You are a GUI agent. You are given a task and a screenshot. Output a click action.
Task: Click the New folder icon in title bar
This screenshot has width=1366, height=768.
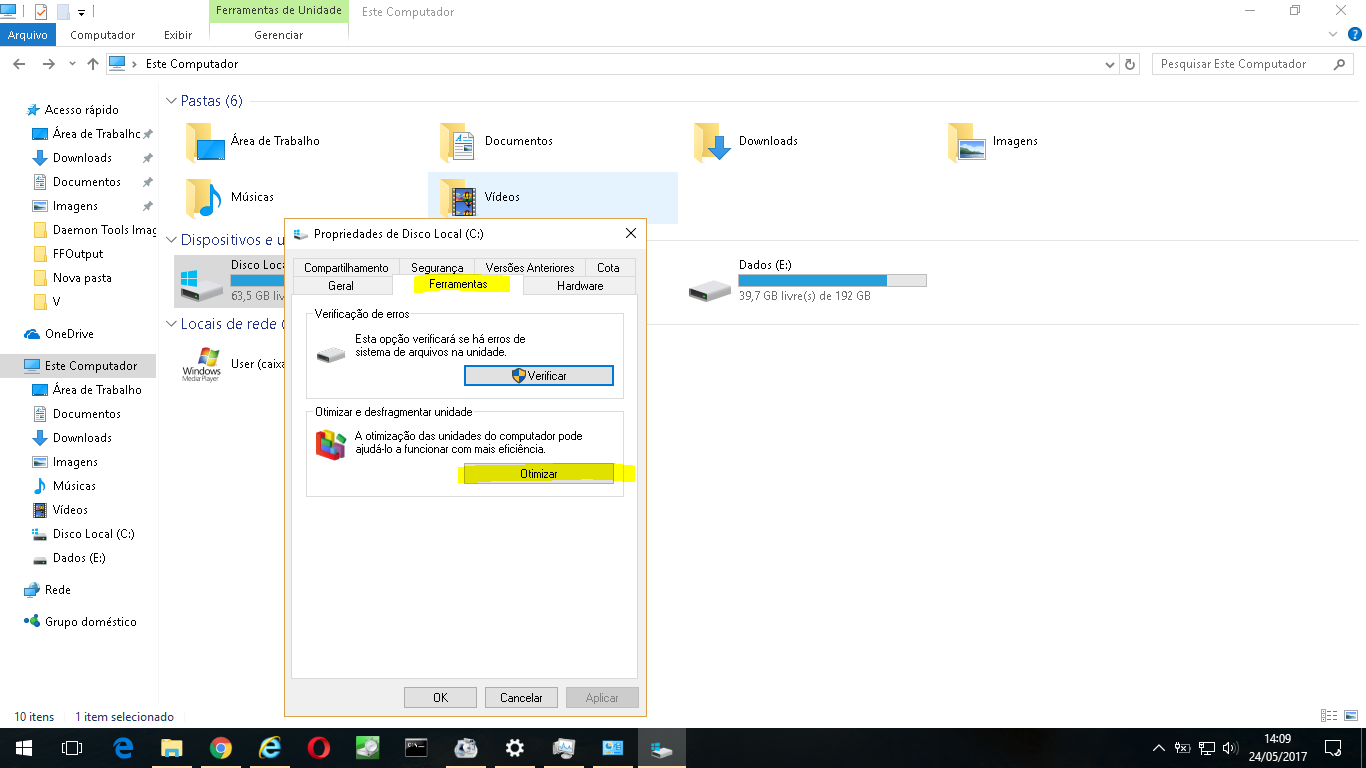coord(63,12)
